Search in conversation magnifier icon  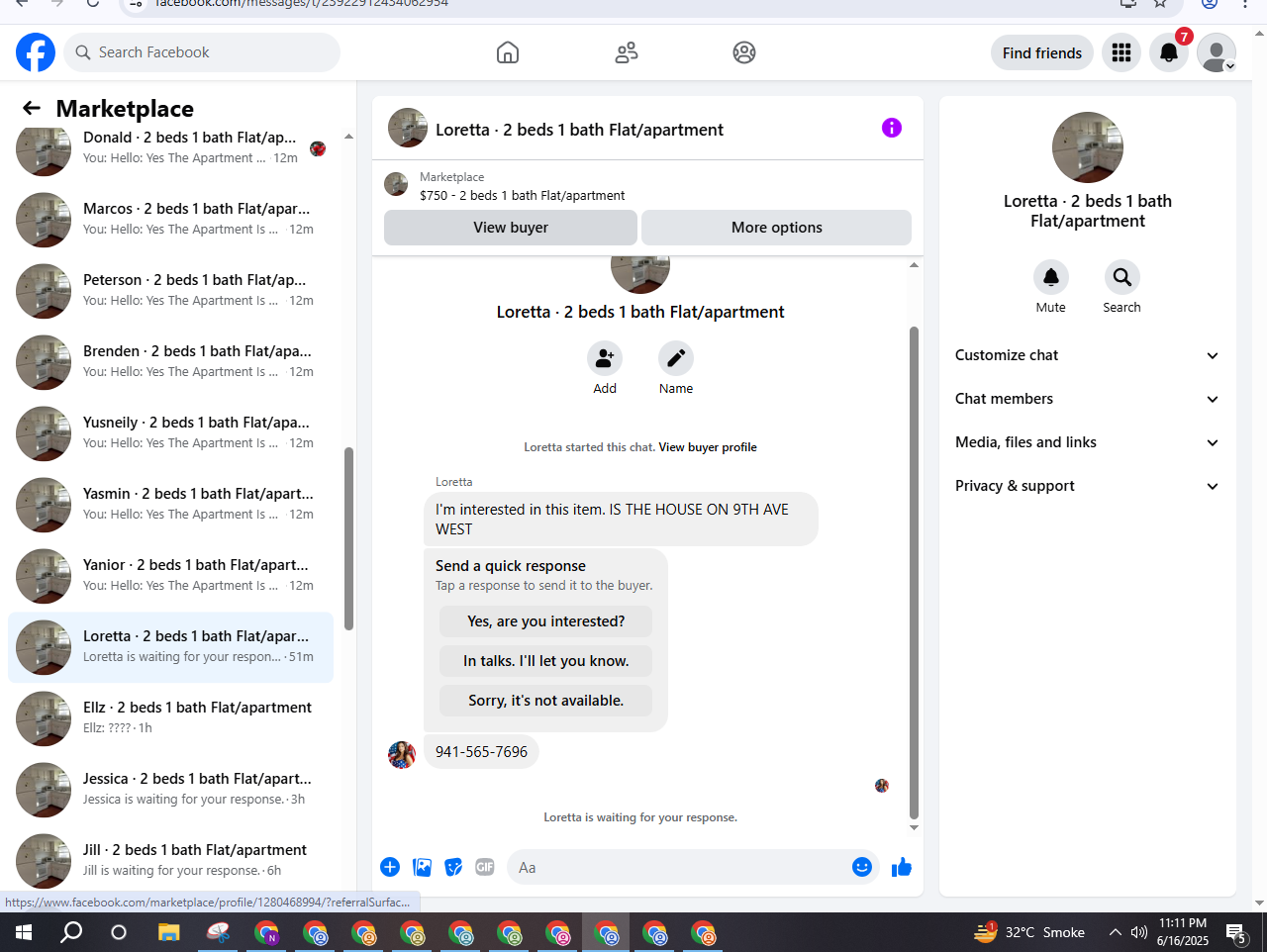pyautogui.click(x=1122, y=277)
